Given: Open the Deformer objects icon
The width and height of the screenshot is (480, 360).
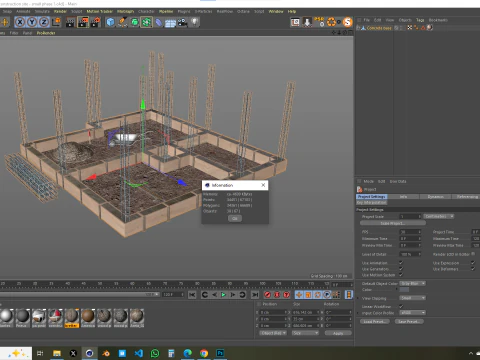Looking at the screenshot, I should (x=159, y=22).
